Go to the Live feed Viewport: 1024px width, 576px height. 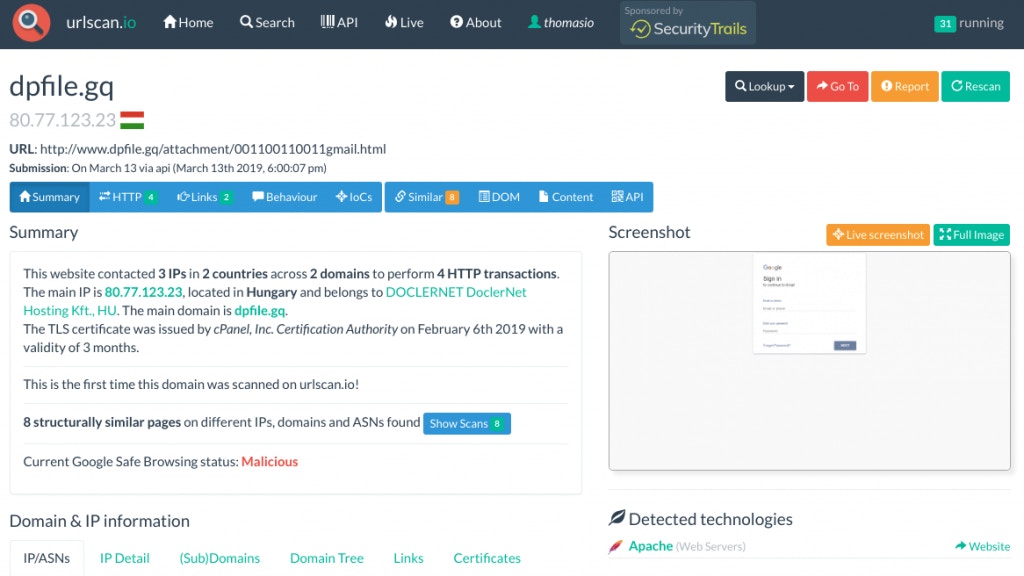[404, 22]
